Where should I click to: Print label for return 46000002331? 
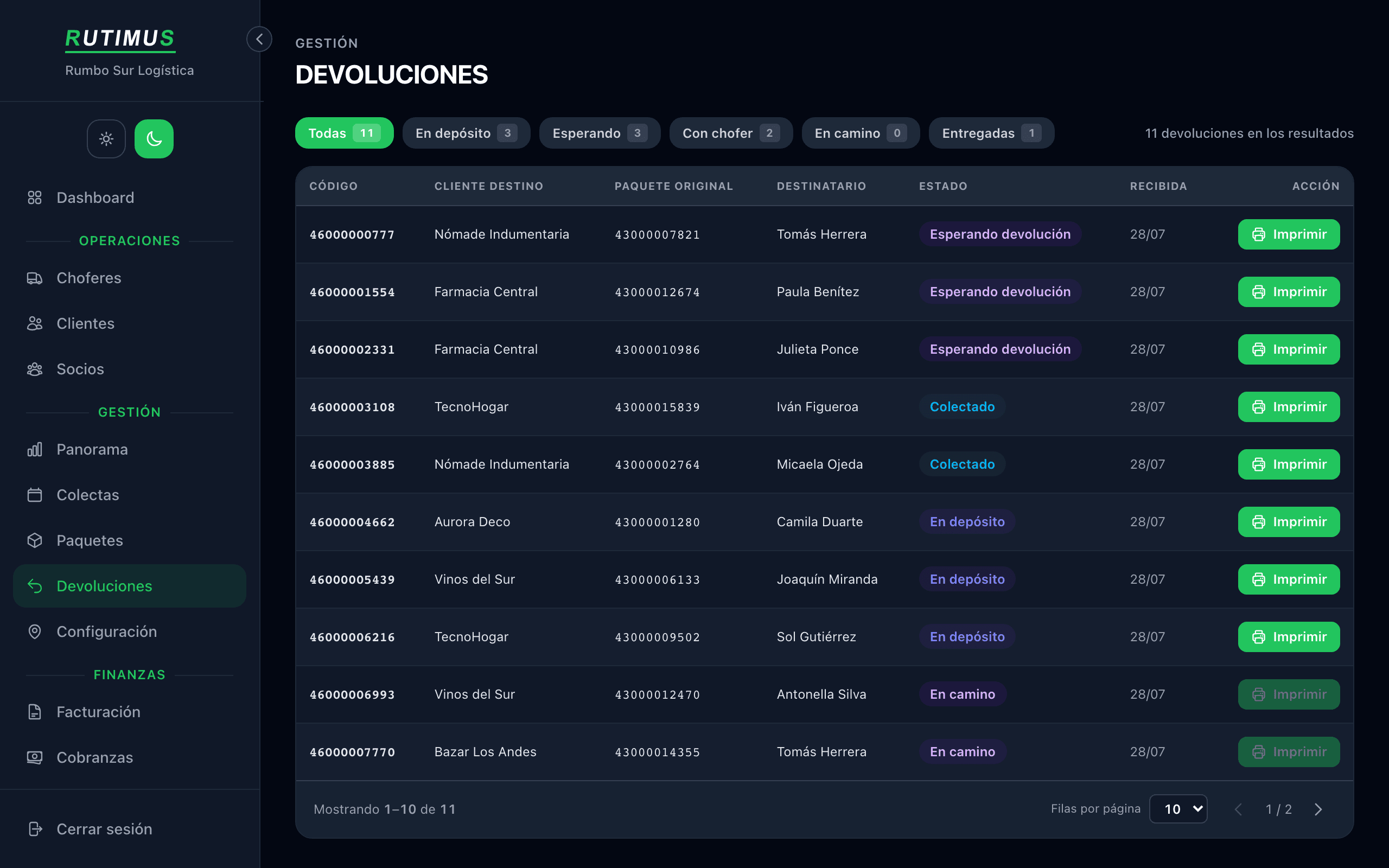tap(1289, 349)
